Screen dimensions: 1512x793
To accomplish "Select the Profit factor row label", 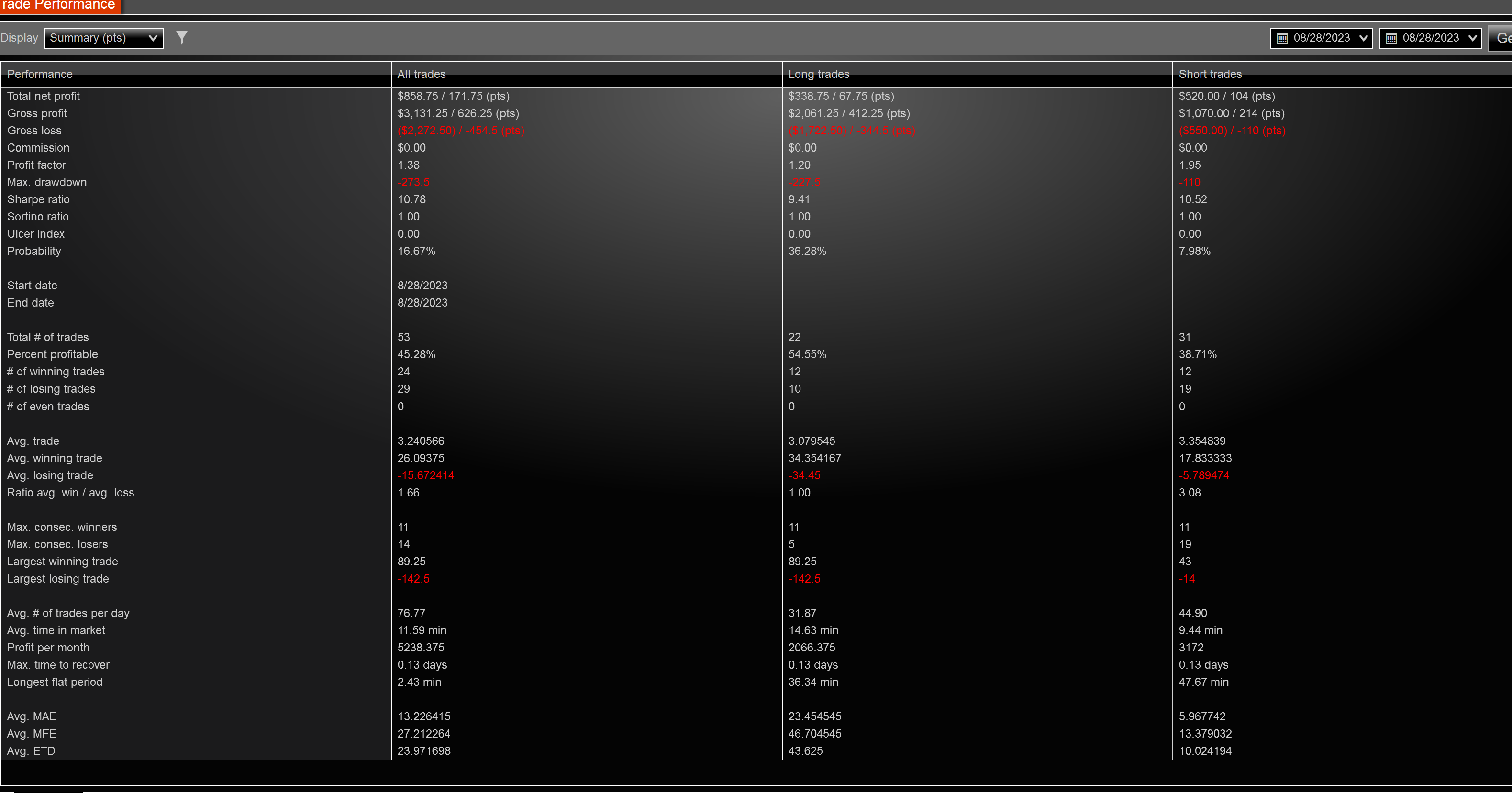I will tap(36, 165).
